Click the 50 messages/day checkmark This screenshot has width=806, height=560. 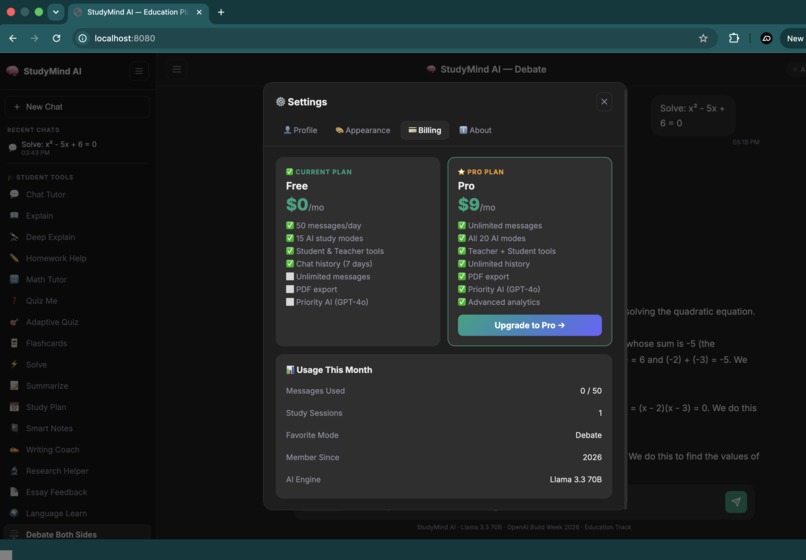click(290, 225)
